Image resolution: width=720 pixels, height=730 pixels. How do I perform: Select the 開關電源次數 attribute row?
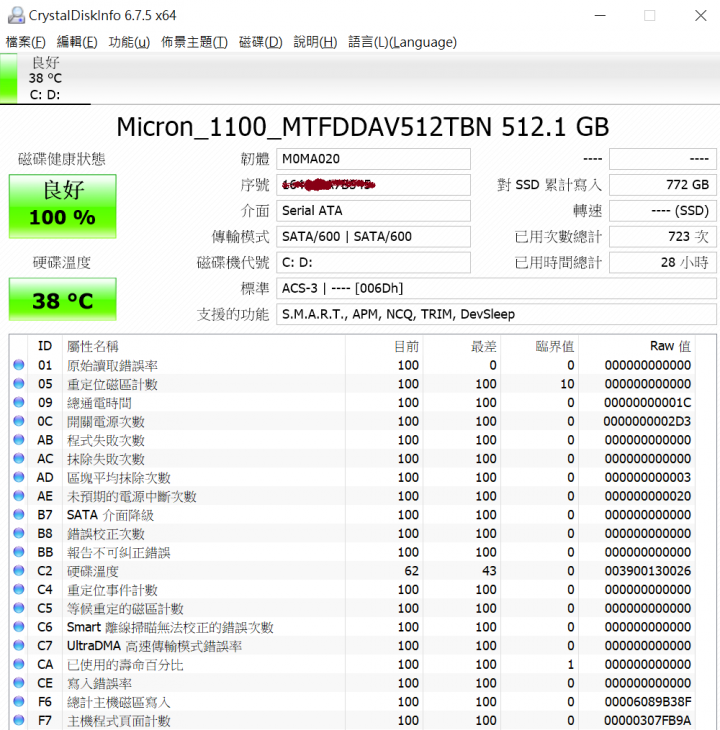click(x=353, y=421)
